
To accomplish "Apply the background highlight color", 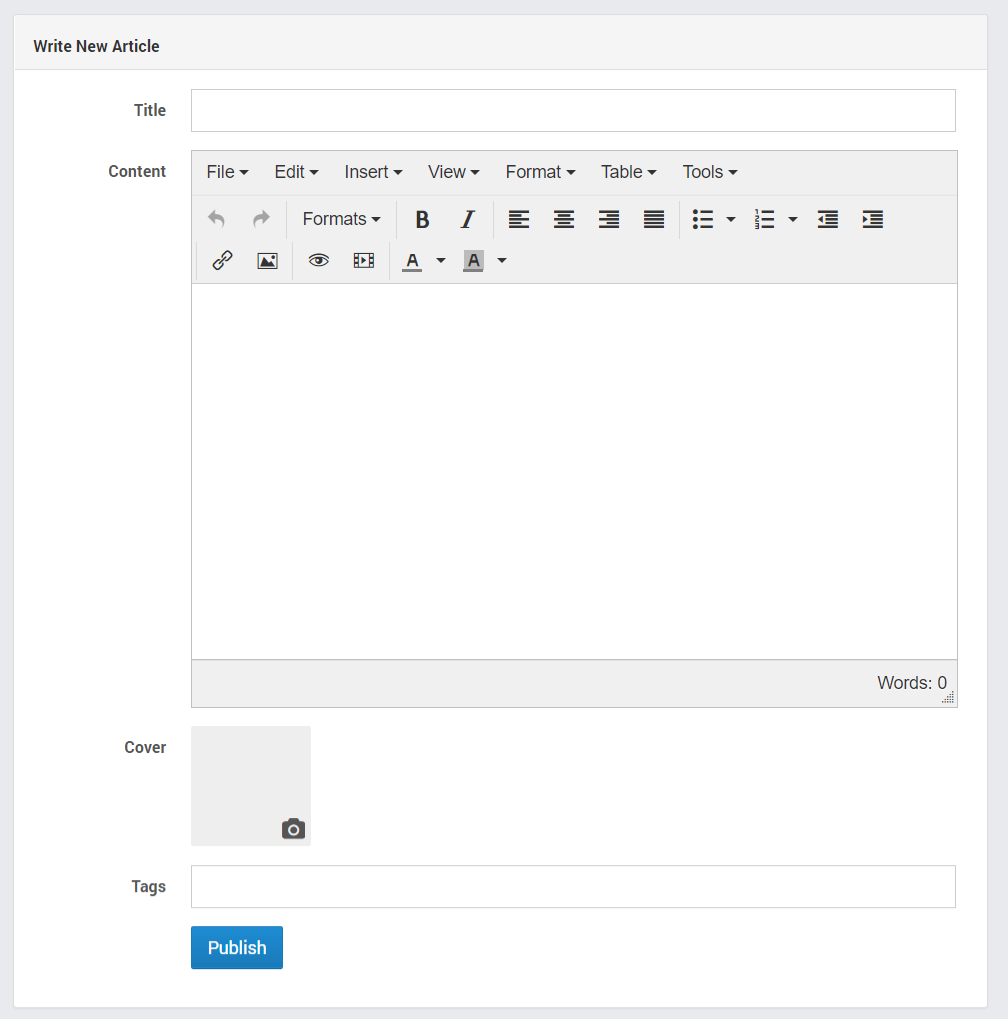I will click(473, 261).
